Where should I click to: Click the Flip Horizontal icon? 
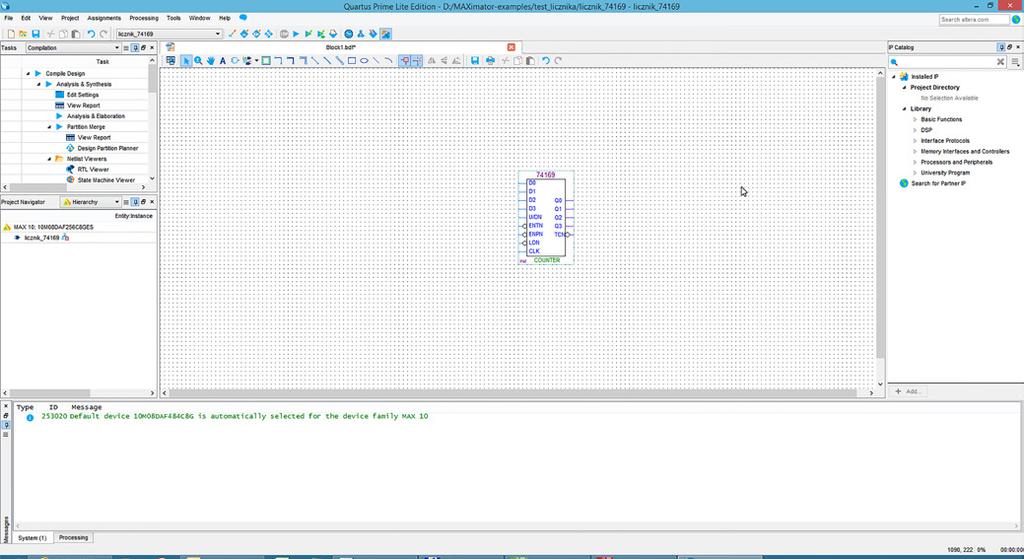431,61
